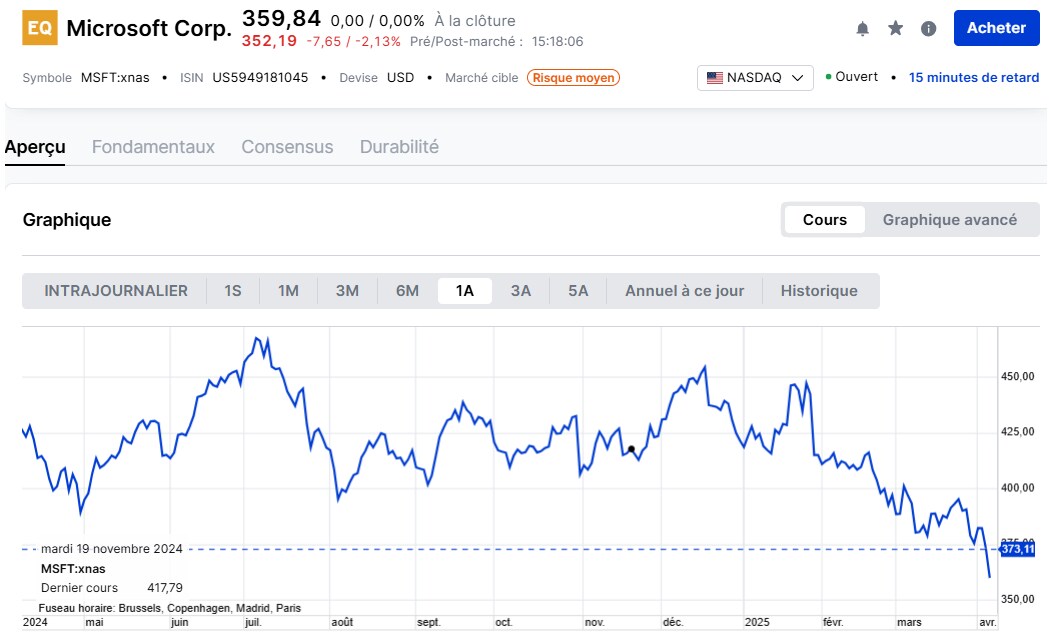Click the 373,11 price label on axis

click(1017, 549)
